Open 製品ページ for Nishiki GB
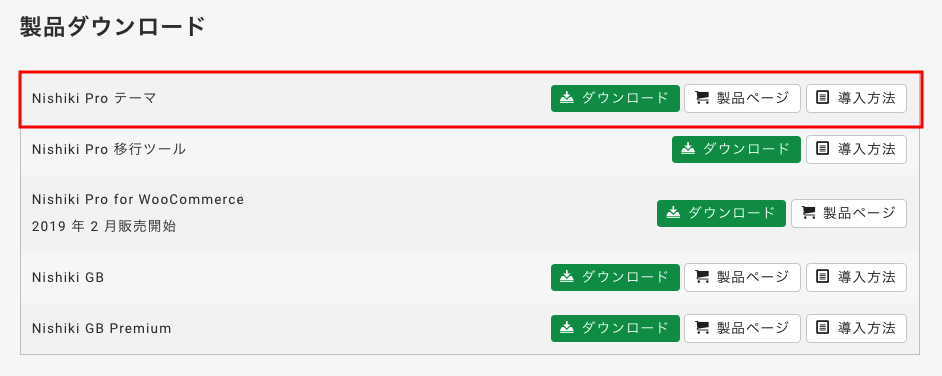 pyautogui.click(x=743, y=277)
